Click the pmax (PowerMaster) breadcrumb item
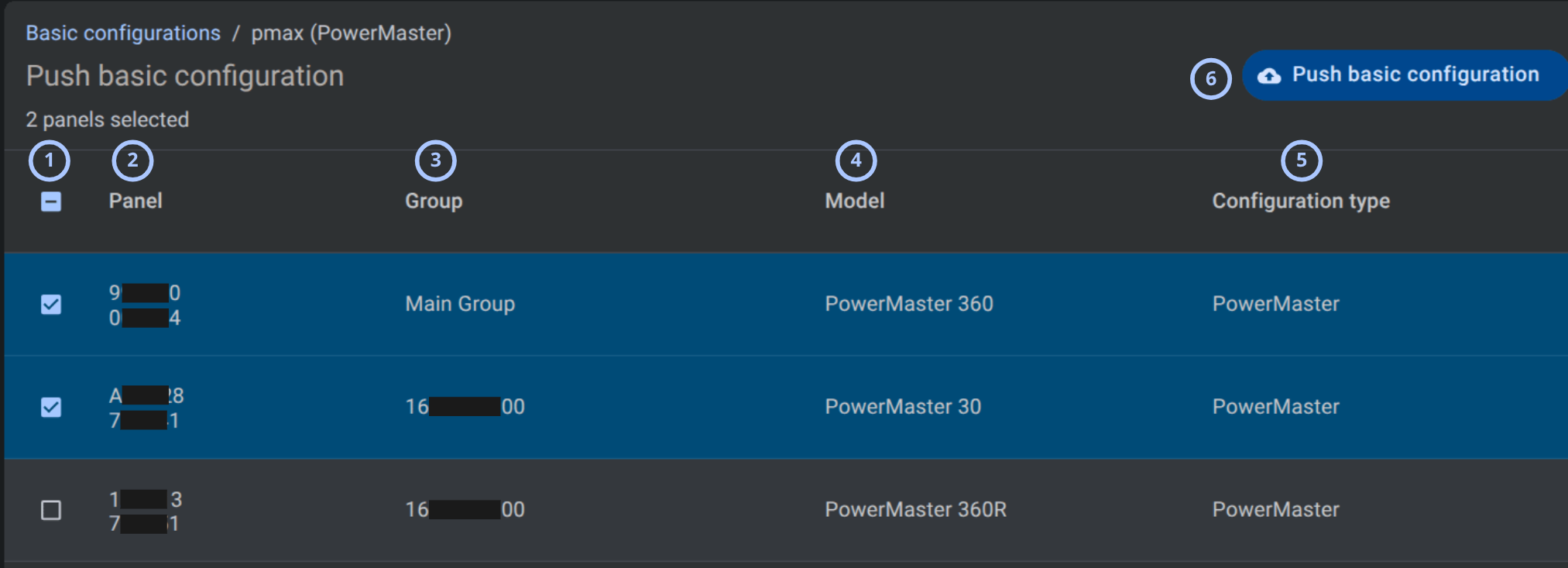The image size is (1568, 568). click(352, 33)
